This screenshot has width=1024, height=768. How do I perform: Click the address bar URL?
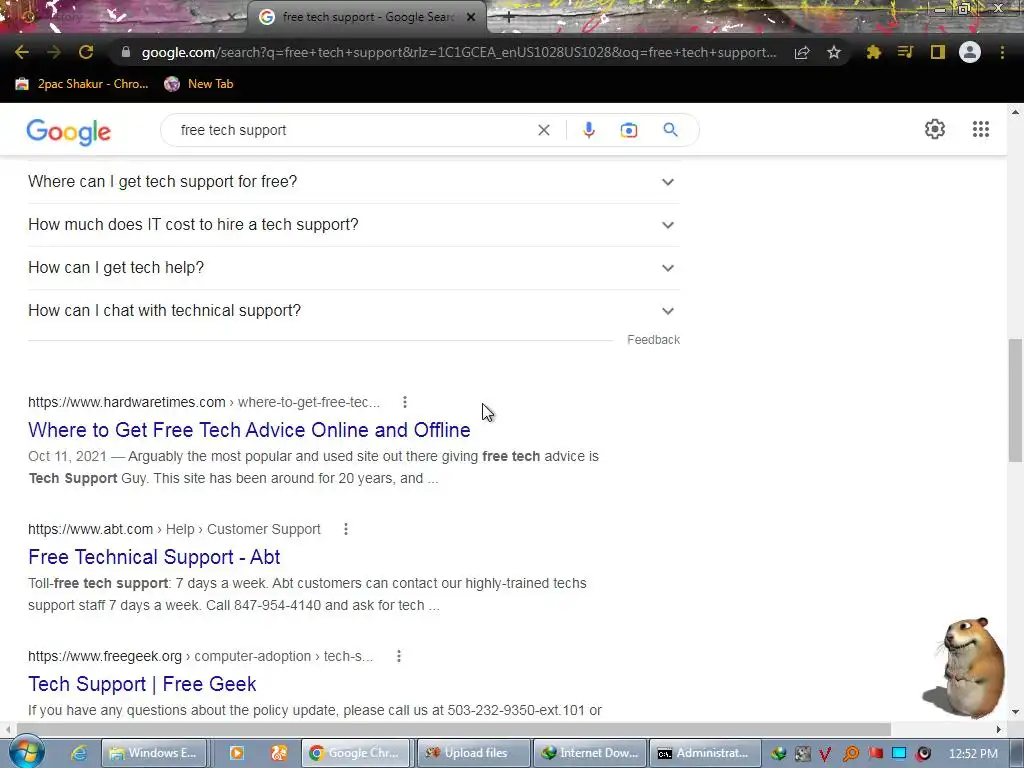point(459,52)
